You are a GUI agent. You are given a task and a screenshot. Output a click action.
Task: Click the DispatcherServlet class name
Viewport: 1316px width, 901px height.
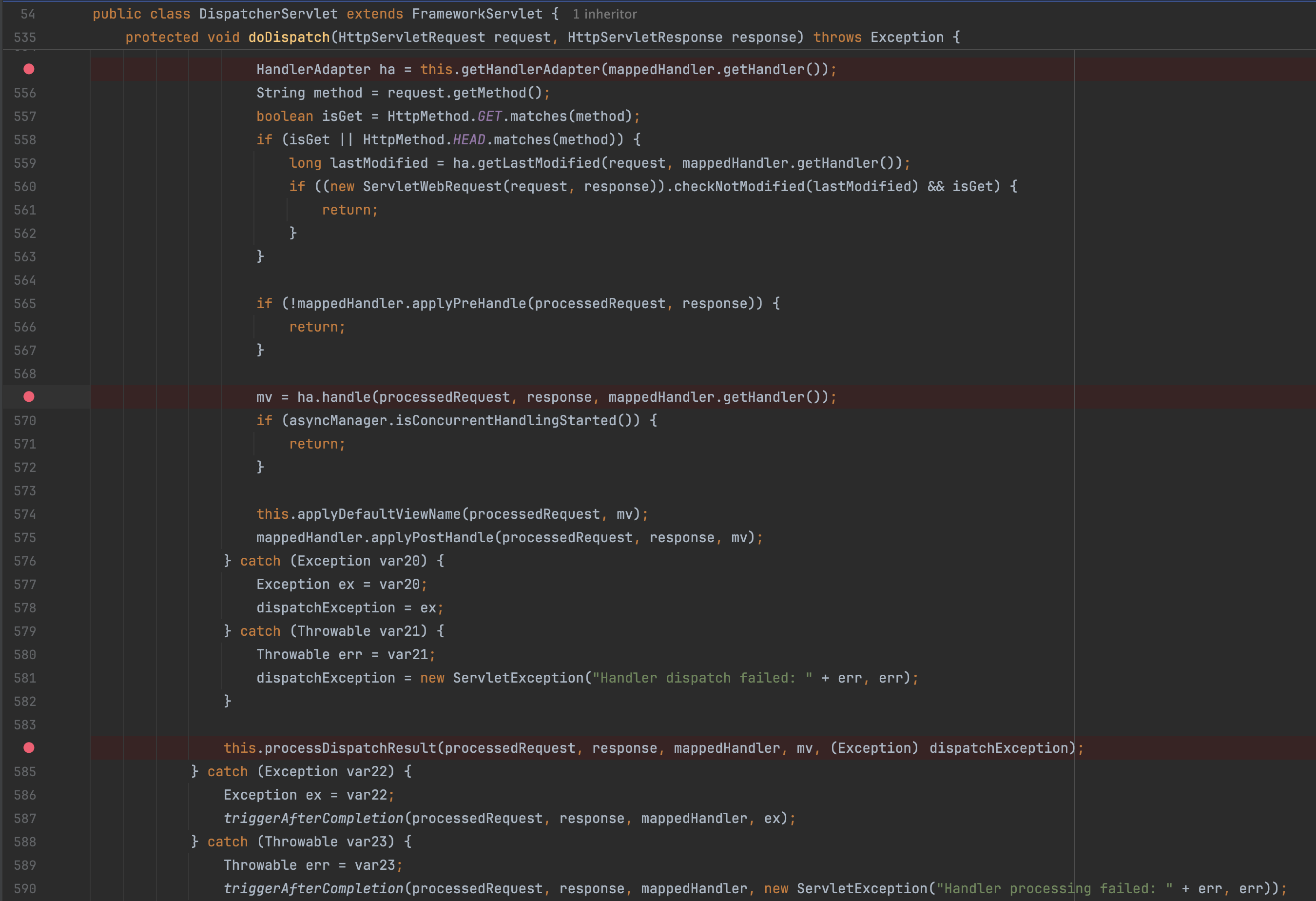269,14
